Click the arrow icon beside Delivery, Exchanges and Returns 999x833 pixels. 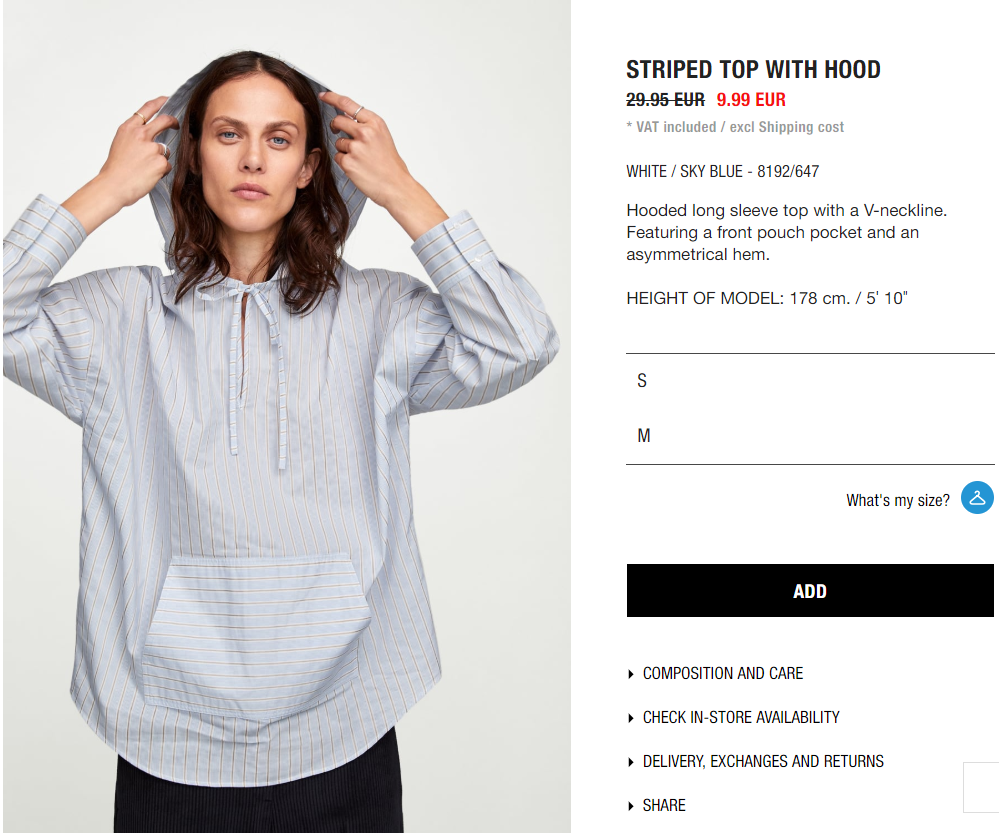coord(631,762)
